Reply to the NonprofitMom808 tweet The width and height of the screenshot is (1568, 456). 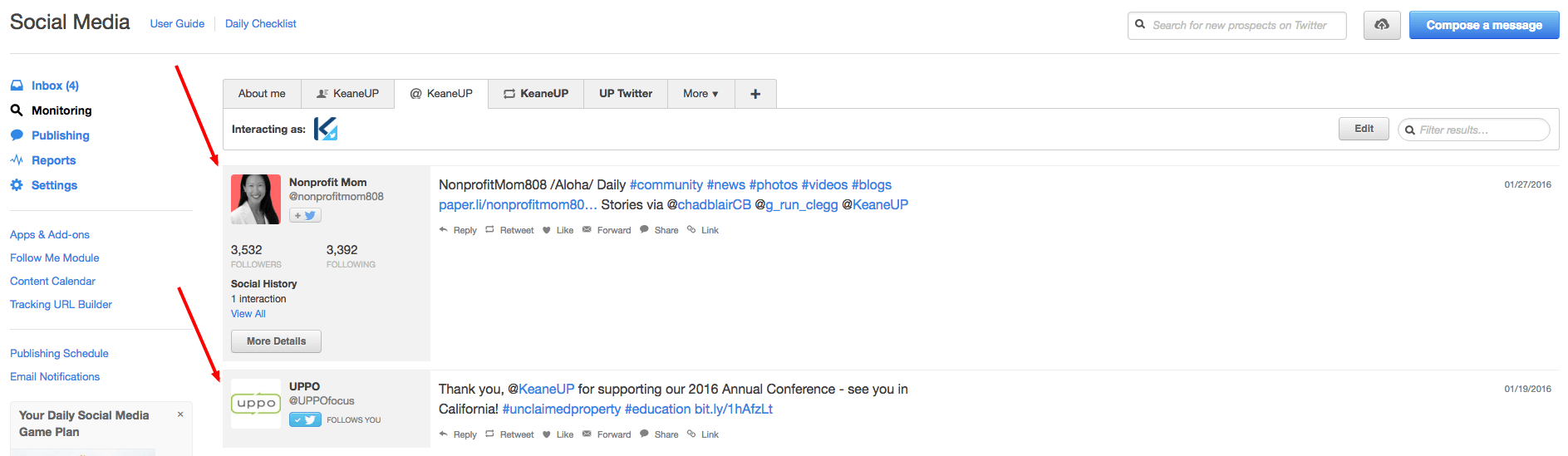pyautogui.click(x=458, y=230)
